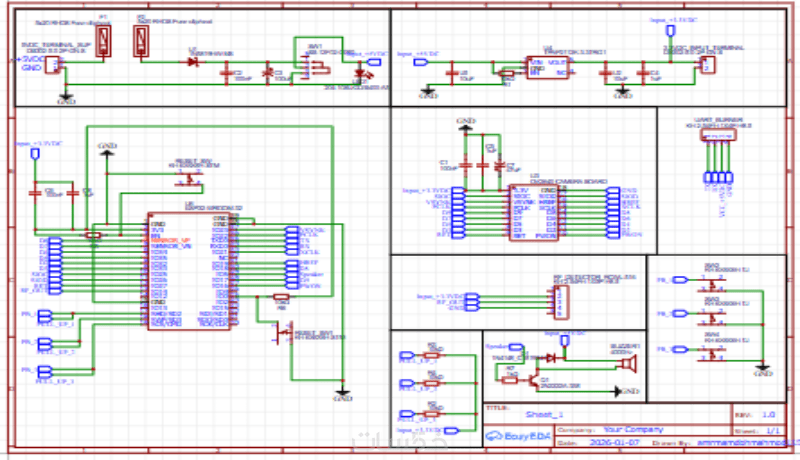
Task: Select the F2 fuse symbol
Action: point(141,41)
